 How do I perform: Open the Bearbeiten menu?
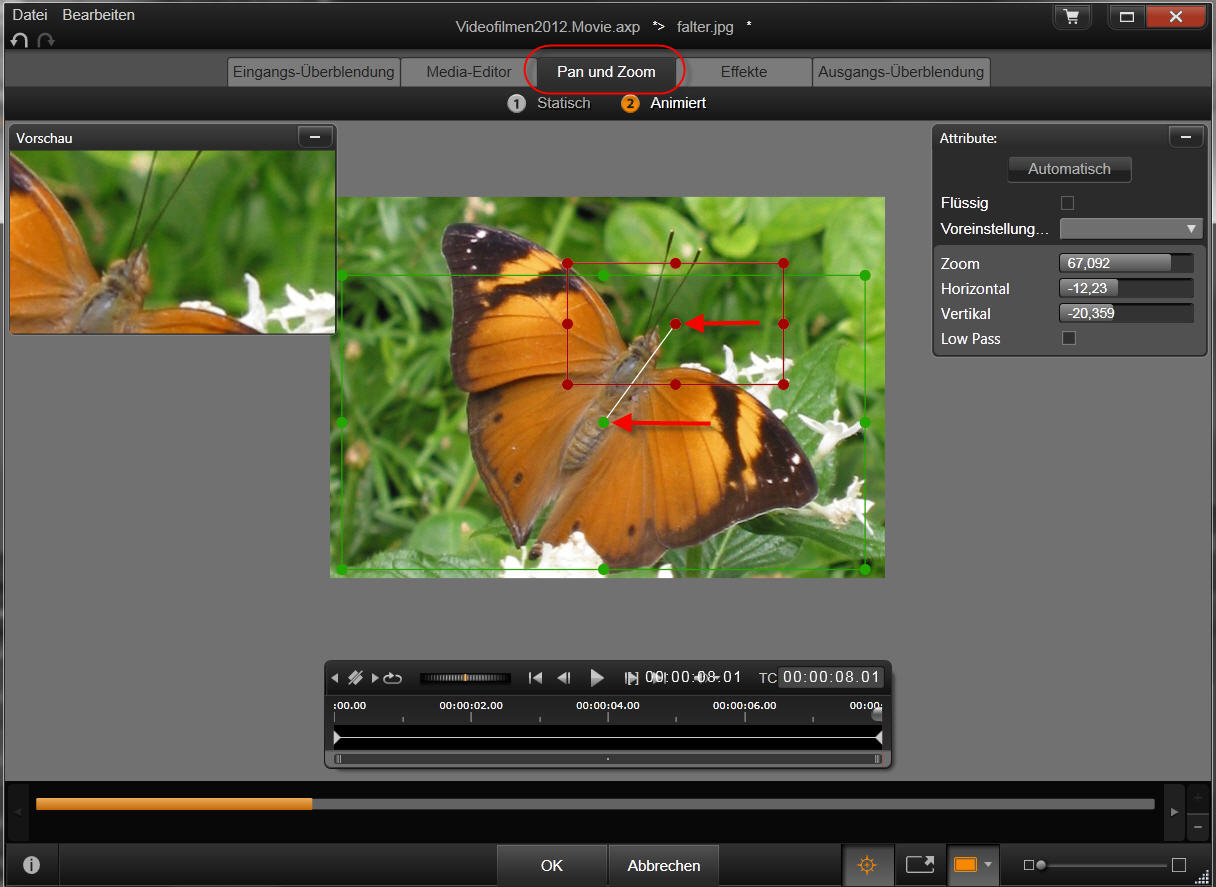click(x=98, y=15)
